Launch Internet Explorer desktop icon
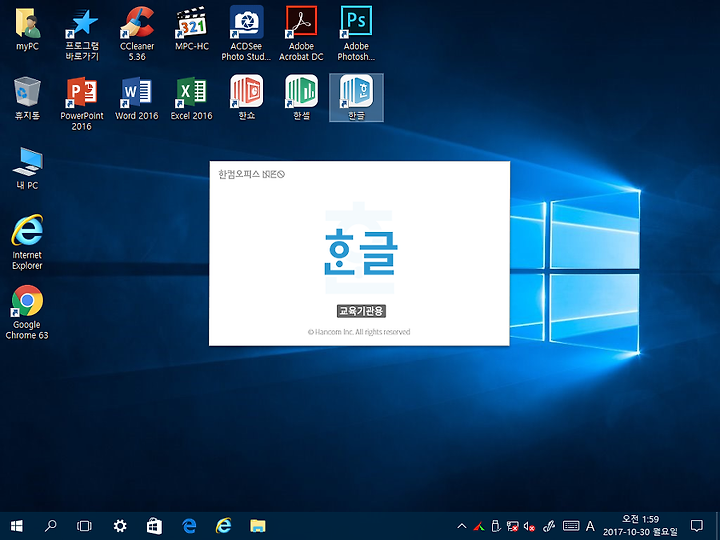 (27, 242)
